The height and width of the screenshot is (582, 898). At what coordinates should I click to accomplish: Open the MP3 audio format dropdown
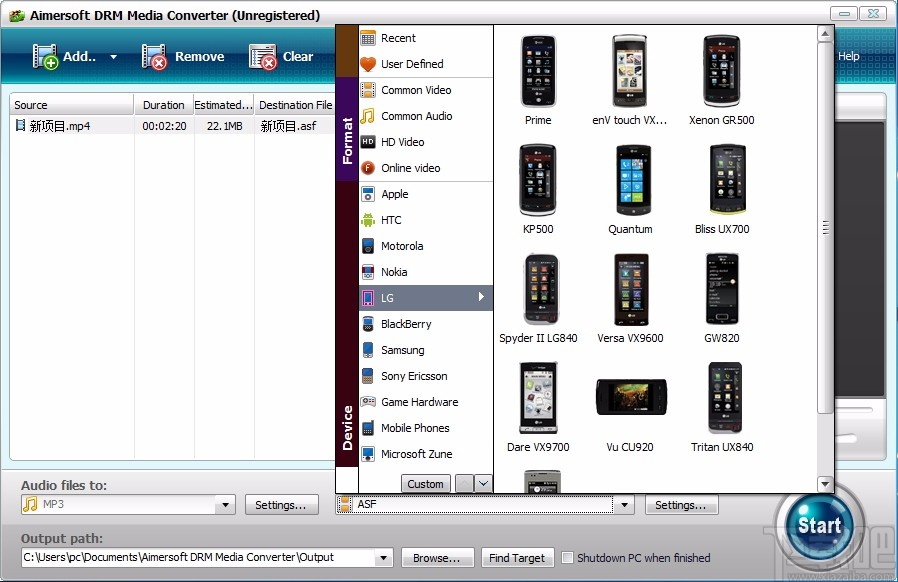pos(225,505)
